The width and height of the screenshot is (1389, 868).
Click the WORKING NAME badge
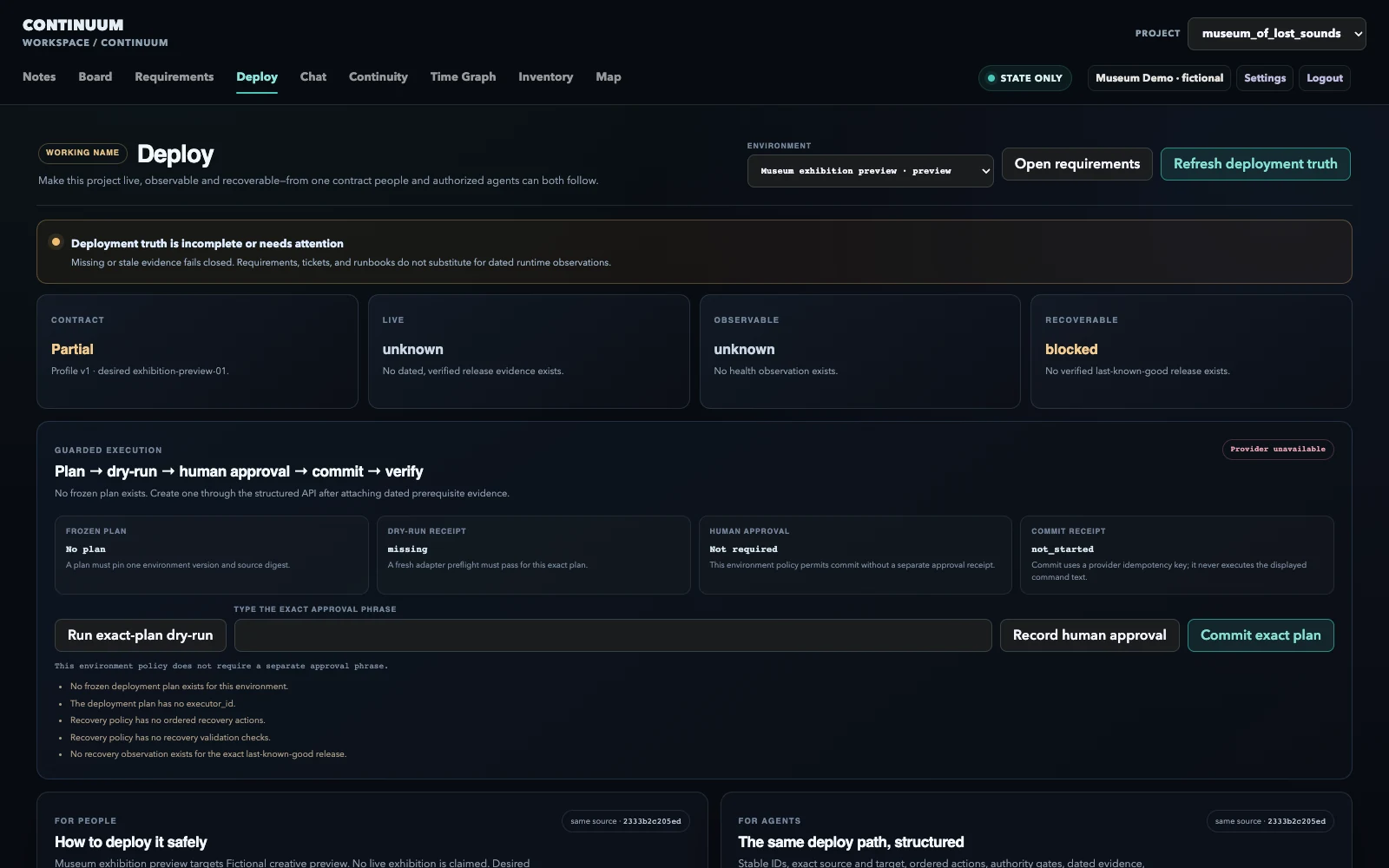coord(82,153)
